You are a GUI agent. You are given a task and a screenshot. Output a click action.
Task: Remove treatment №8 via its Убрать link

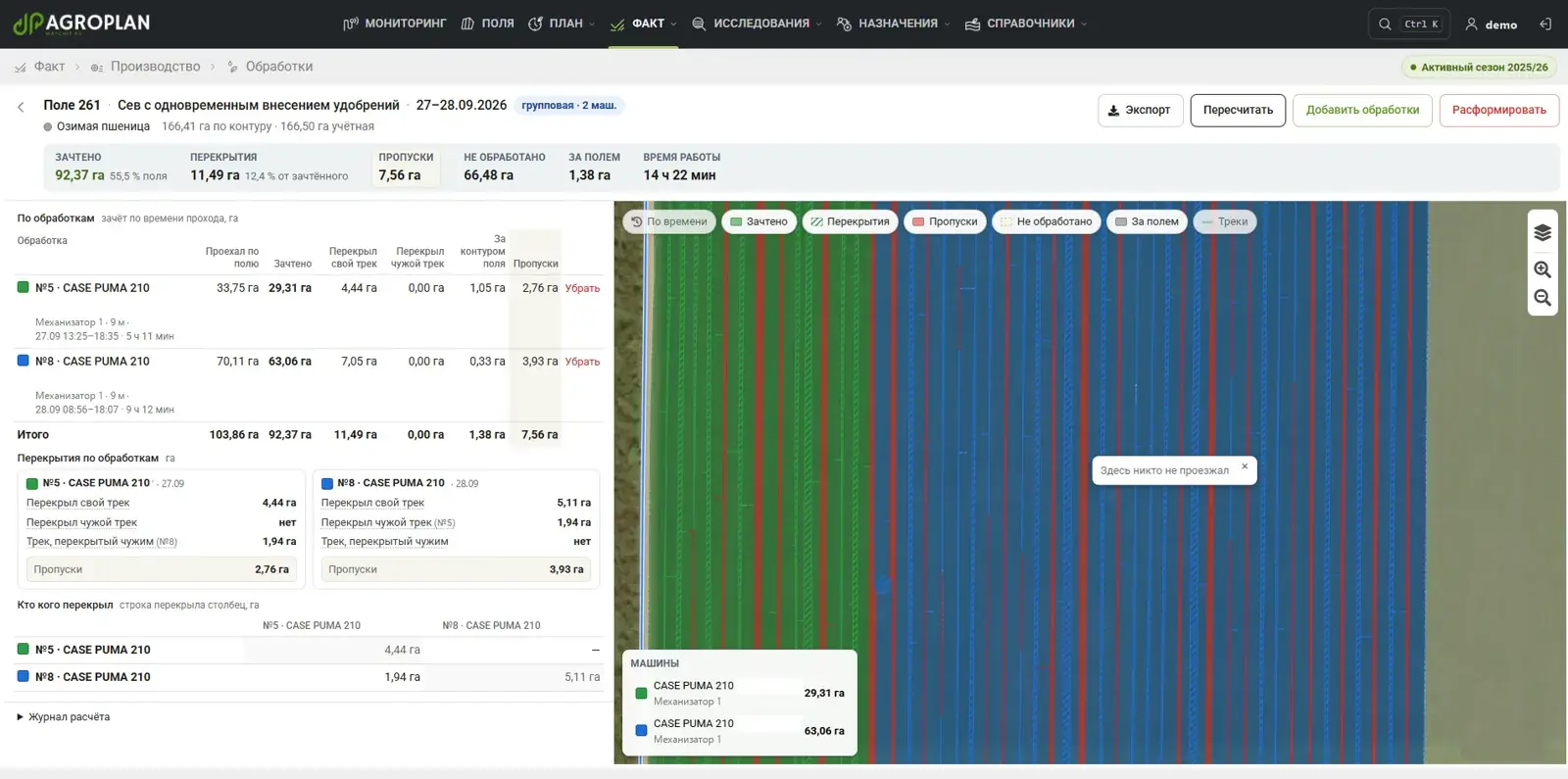coord(582,362)
